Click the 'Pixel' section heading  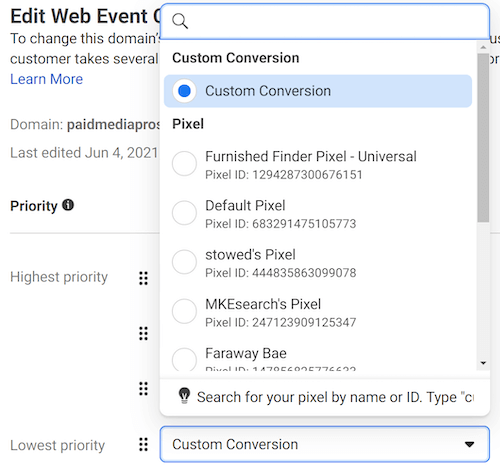click(188, 124)
